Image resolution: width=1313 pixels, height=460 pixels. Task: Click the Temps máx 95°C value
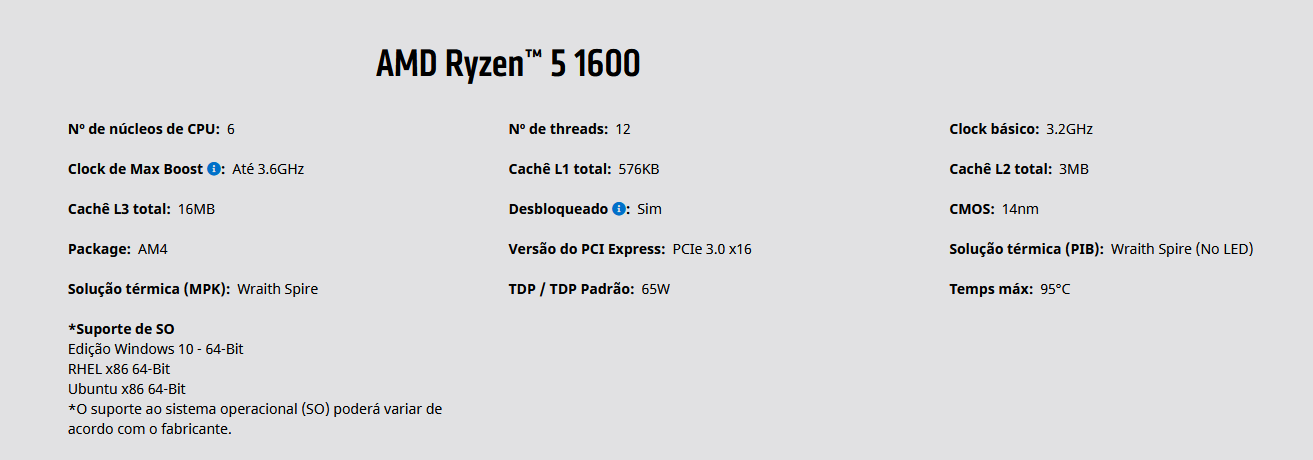tap(1056, 289)
